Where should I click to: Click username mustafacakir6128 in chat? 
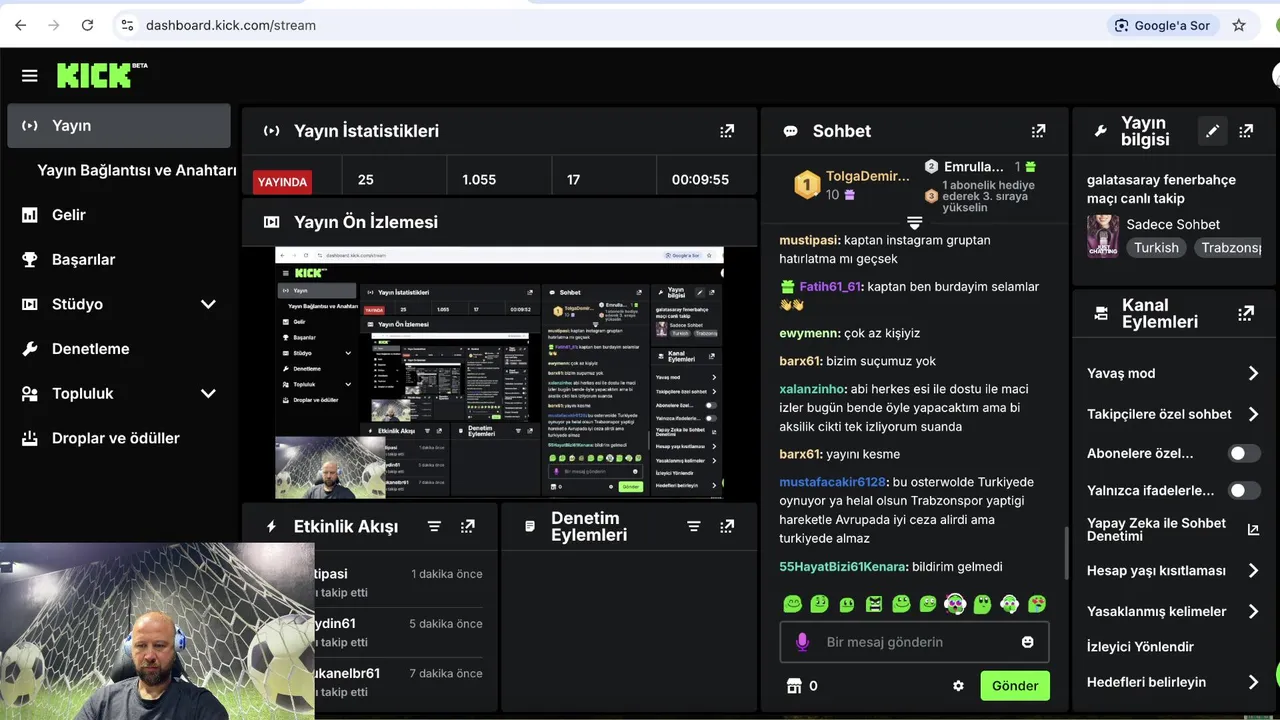(x=833, y=482)
